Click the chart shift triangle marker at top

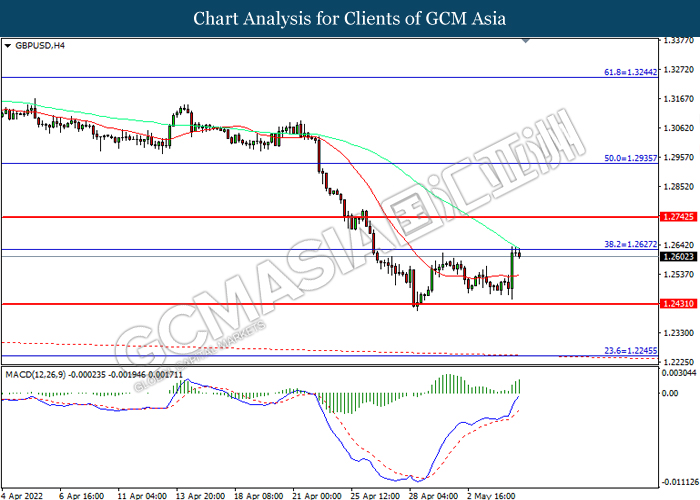point(526,41)
